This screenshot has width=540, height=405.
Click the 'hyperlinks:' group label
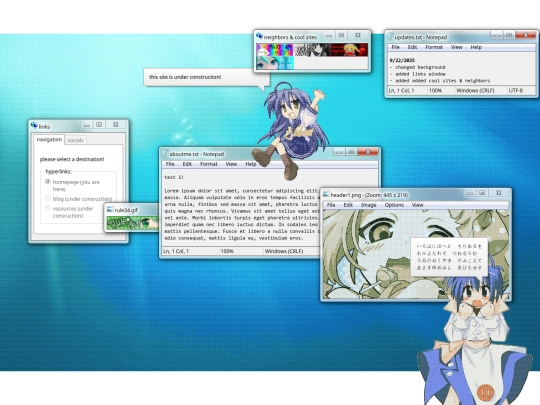(x=58, y=171)
